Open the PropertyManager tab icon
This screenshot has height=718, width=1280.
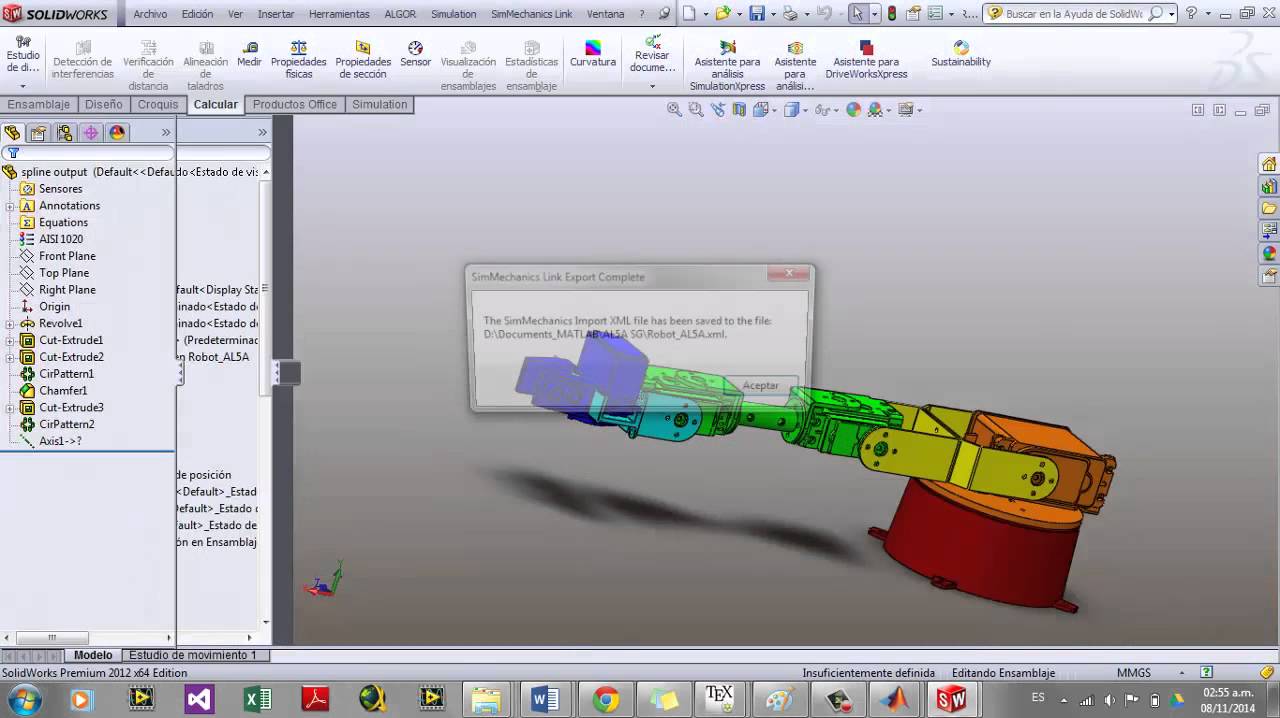(38, 133)
